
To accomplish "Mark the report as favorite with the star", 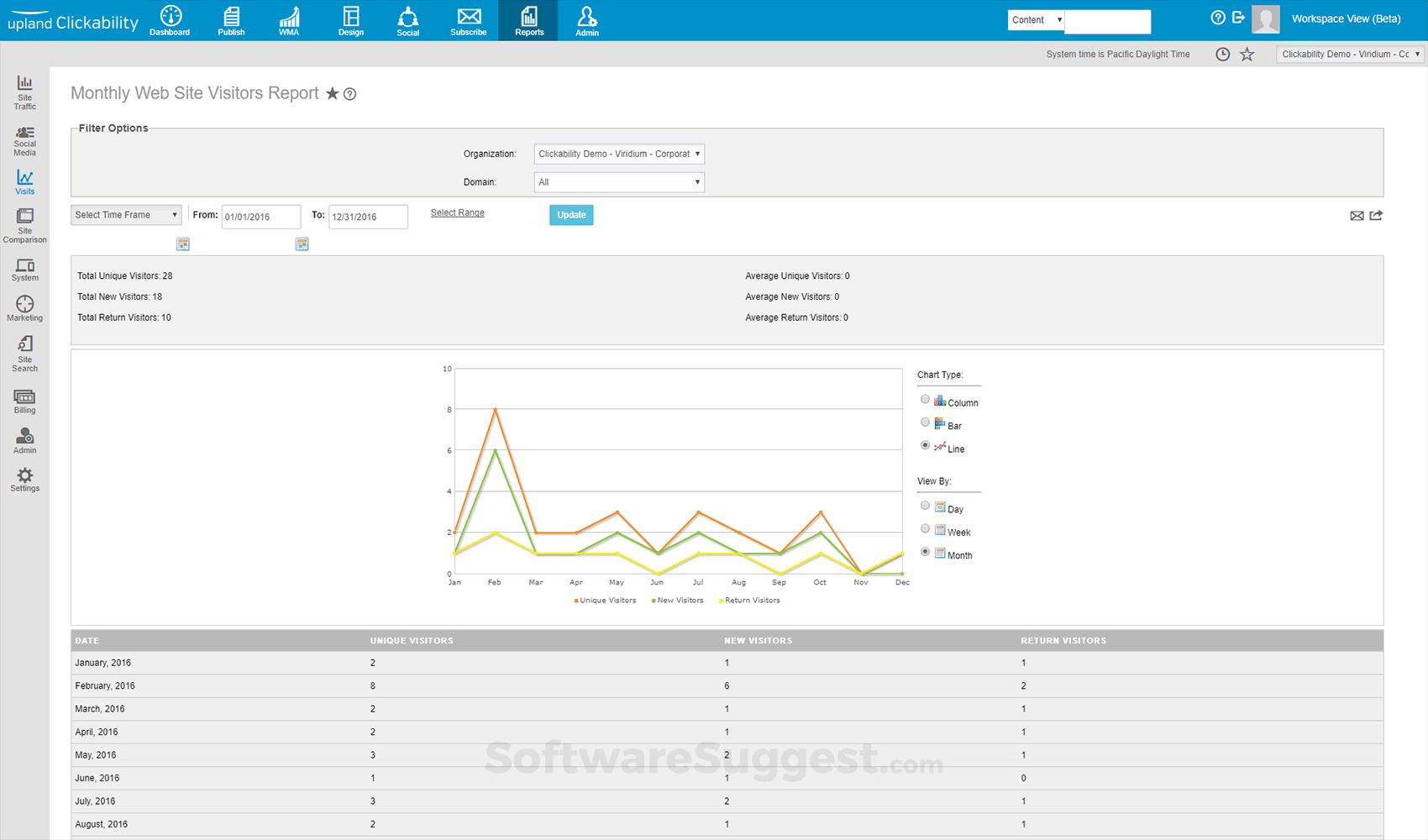I will pyautogui.click(x=332, y=93).
